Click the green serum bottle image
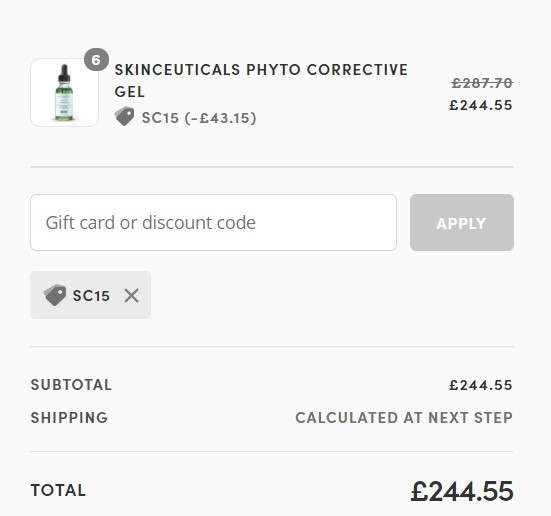Image resolution: width=551 pixels, height=516 pixels. click(x=64, y=93)
